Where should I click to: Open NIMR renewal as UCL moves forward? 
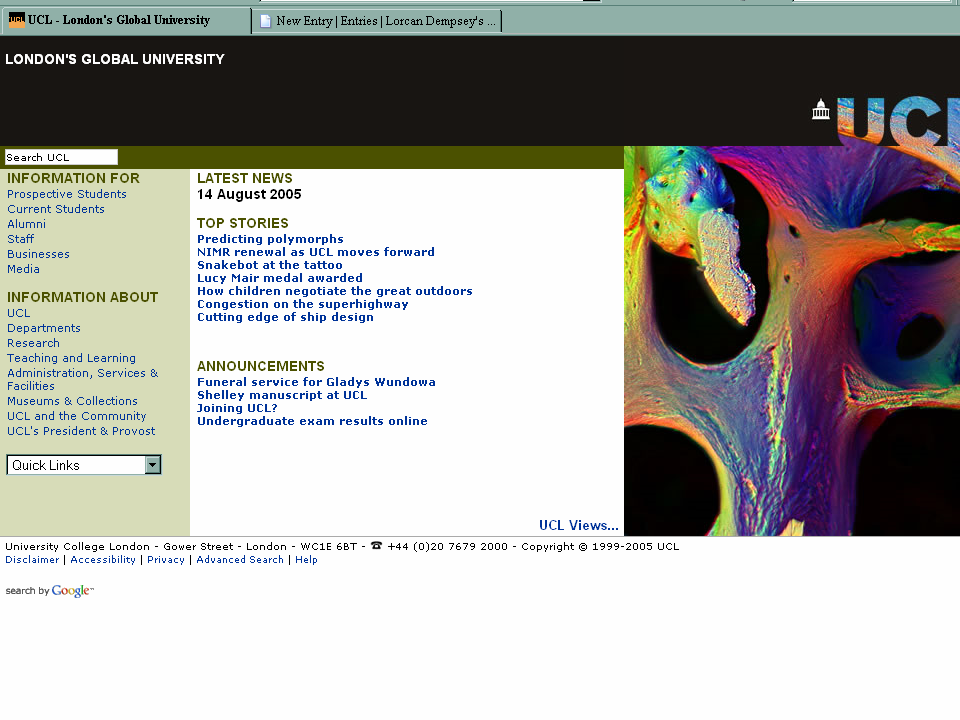[315, 252]
